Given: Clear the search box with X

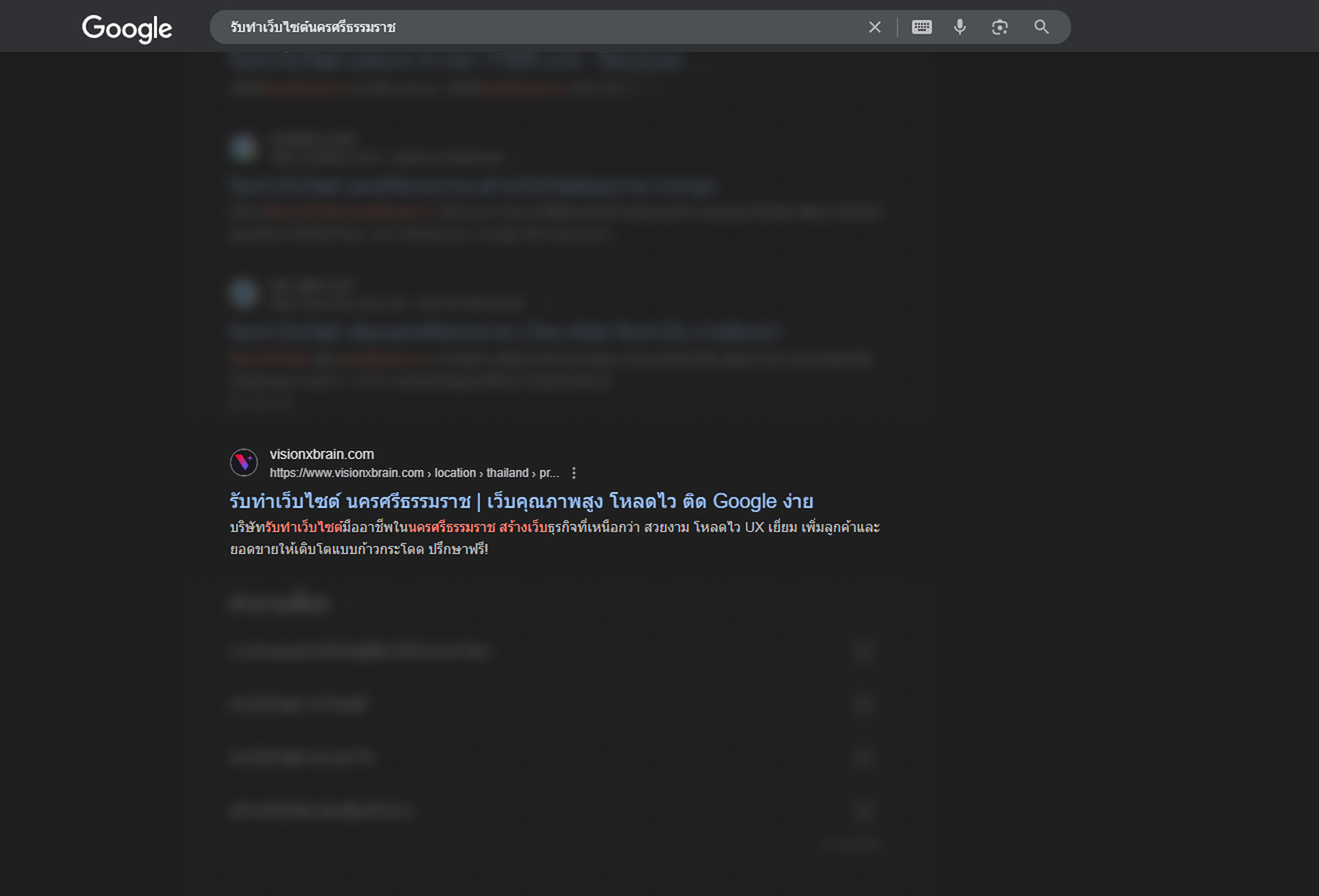Looking at the screenshot, I should coord(874,26).
